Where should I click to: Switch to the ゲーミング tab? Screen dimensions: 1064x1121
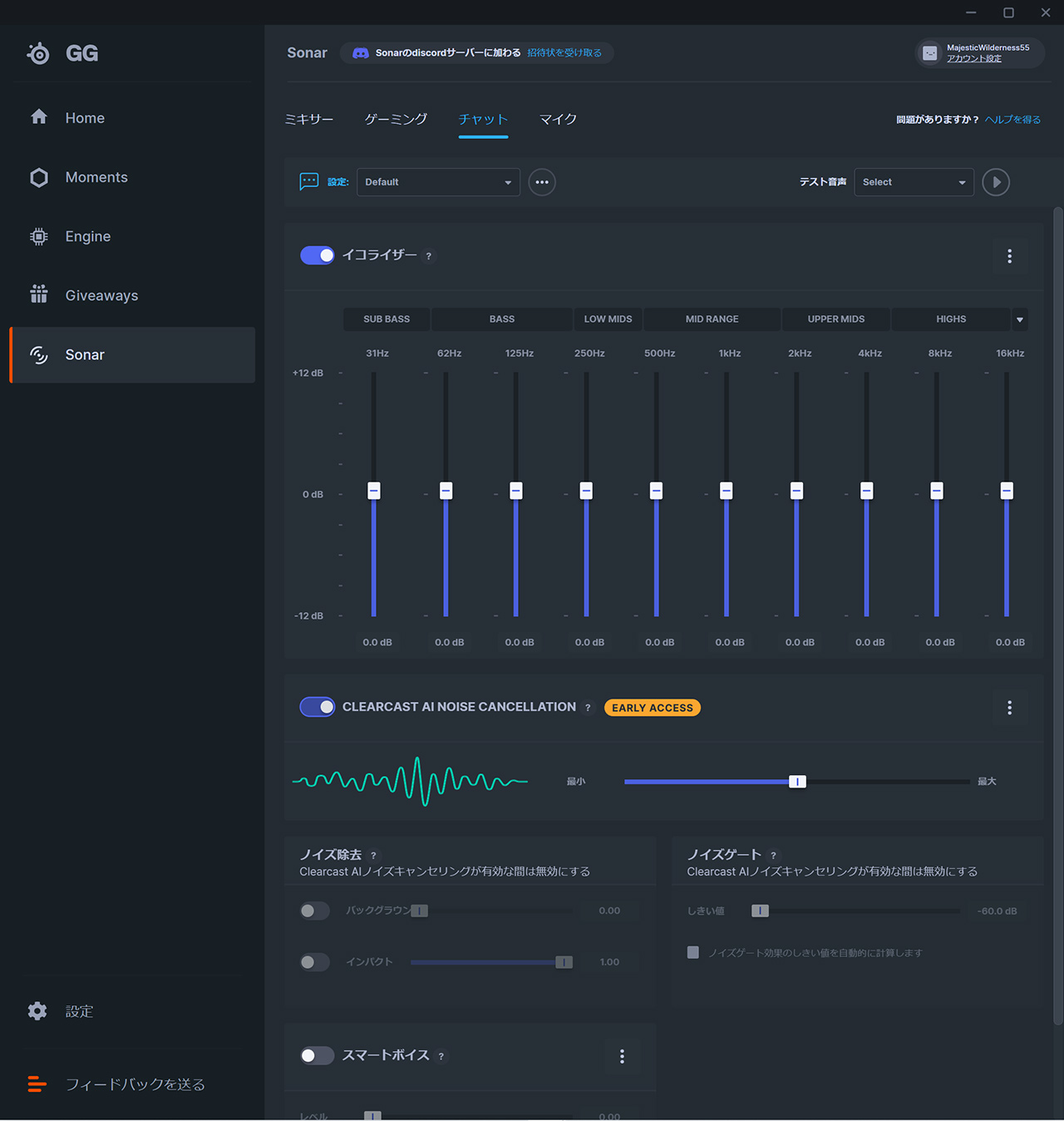pyautogui.click(x=396, y=119)
